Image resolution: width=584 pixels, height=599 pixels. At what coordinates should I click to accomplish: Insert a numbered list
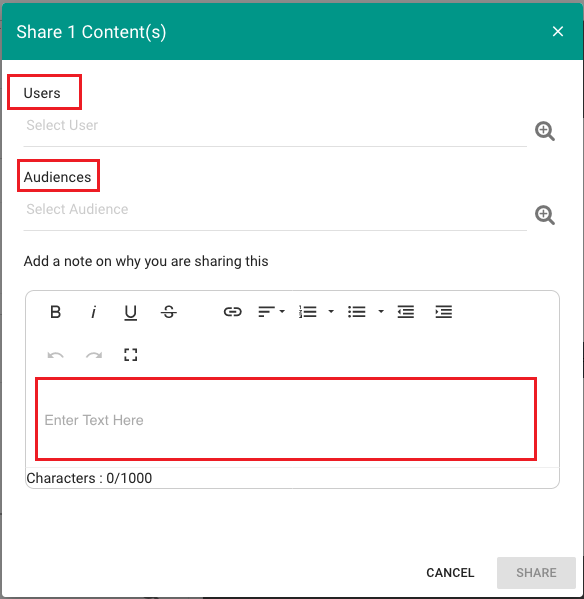[308, 312]
